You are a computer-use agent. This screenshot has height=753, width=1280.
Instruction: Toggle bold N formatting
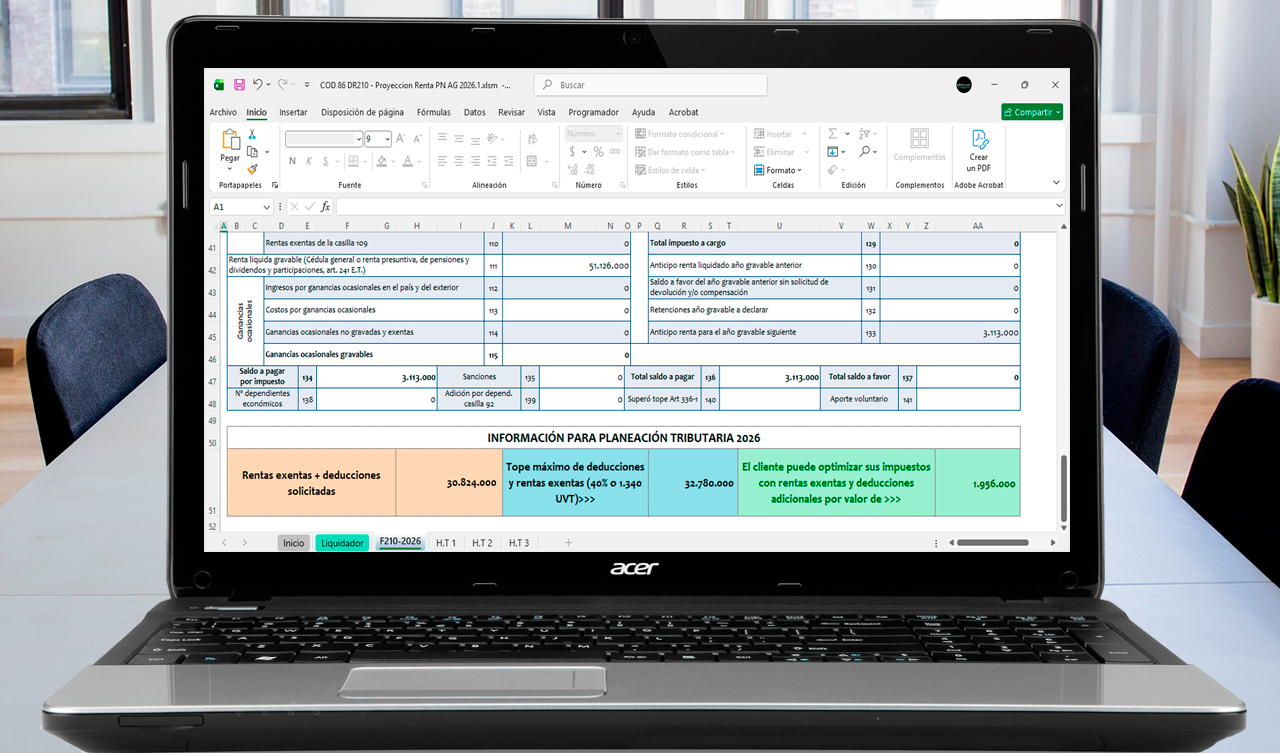tap(292, 161)
